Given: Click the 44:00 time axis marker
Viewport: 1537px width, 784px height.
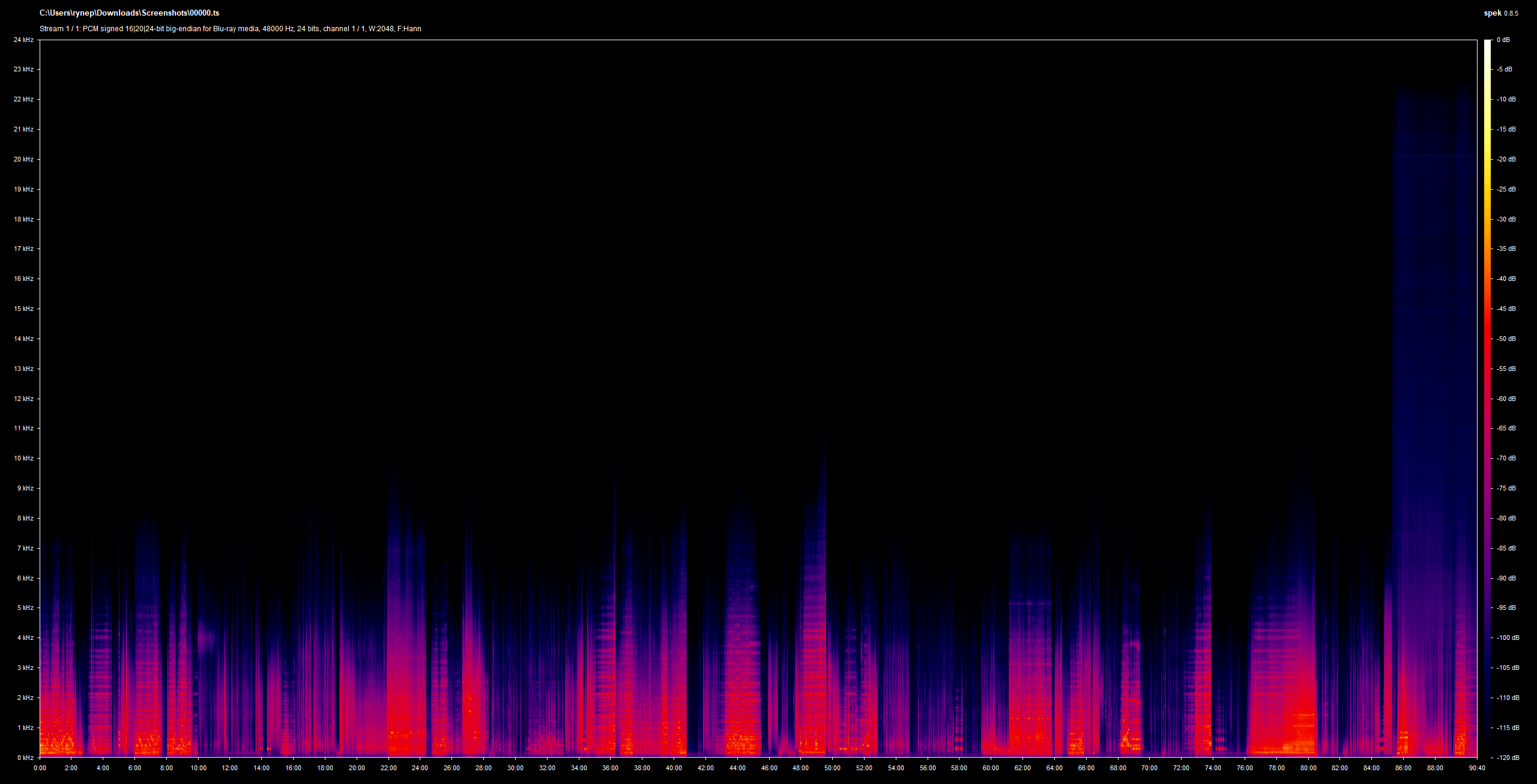Looking at the screenshot, I should coord(737,768).
